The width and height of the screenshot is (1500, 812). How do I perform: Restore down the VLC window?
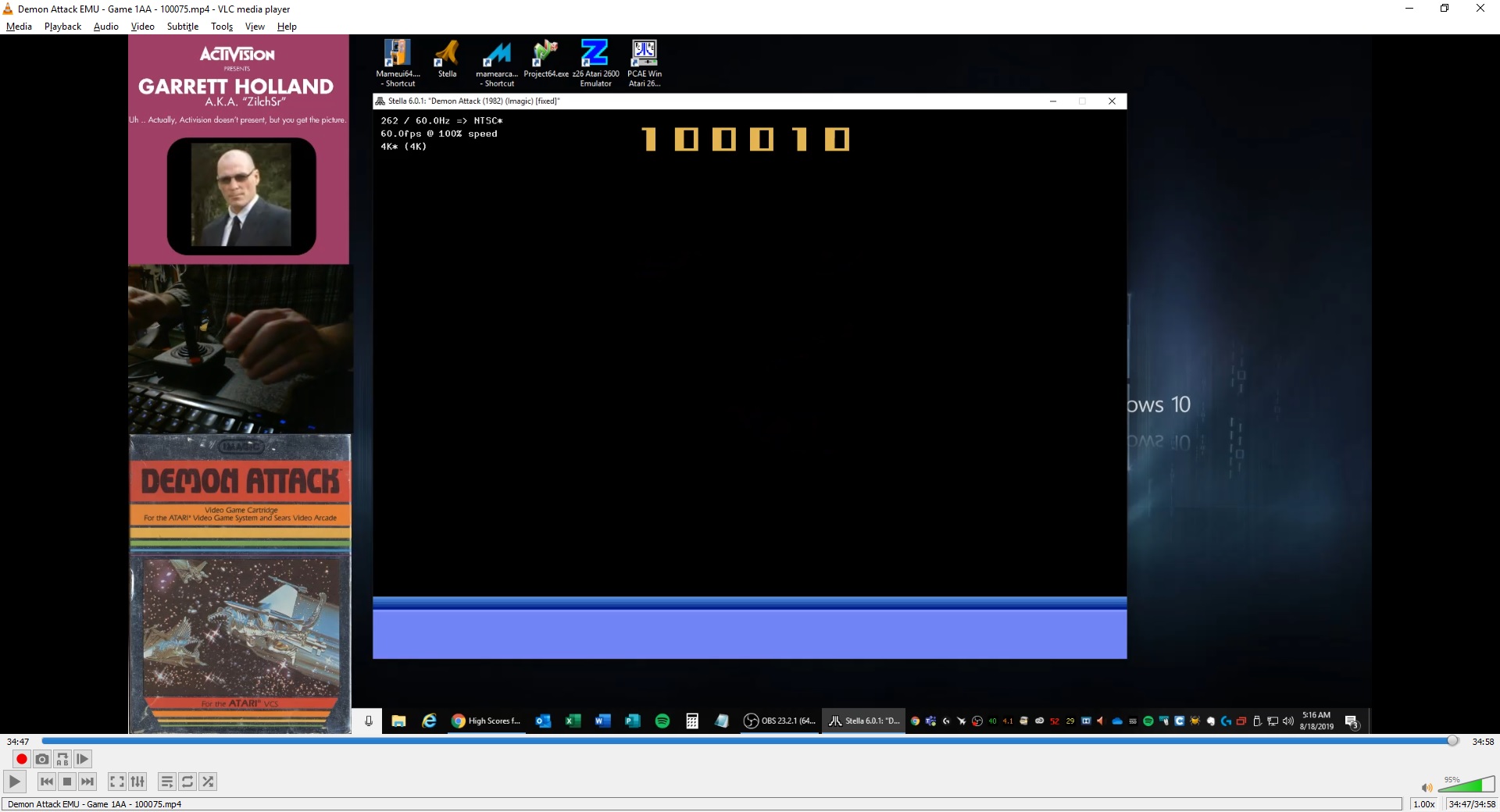click(1445, 9)
